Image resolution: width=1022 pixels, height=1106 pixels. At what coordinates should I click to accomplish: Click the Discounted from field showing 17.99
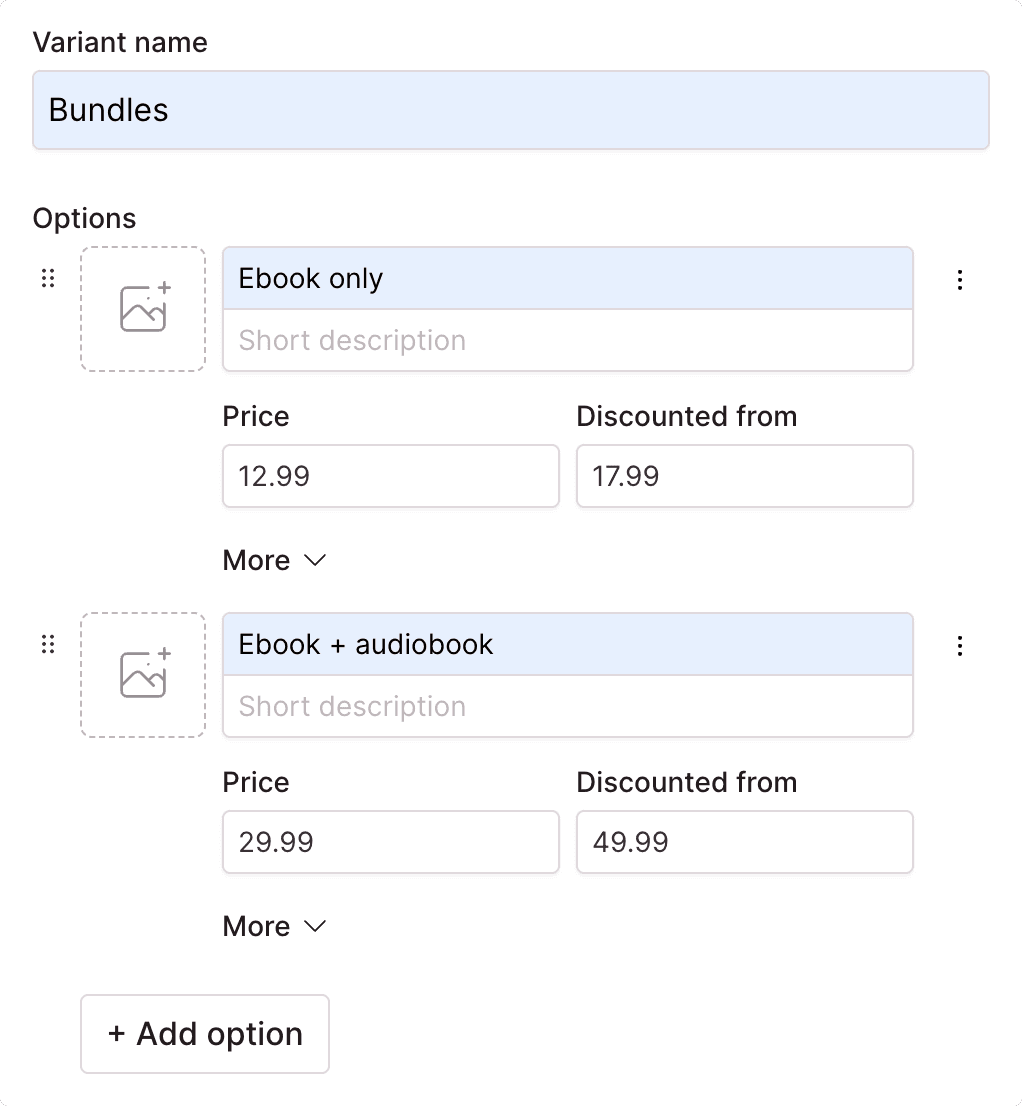coord(744,476)
